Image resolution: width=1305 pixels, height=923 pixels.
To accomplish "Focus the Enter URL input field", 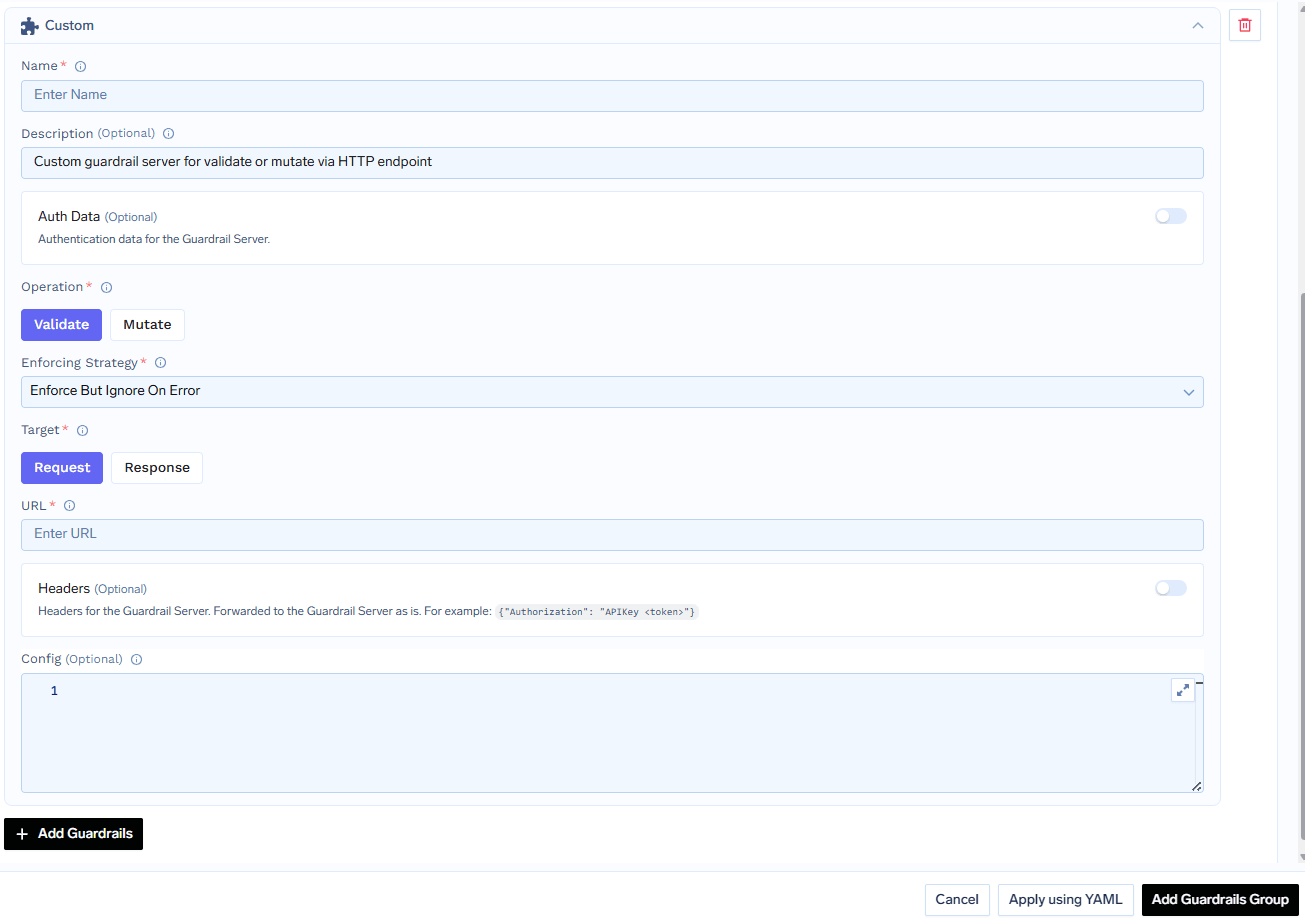I will pyautogui.click(x=612, y=535).
